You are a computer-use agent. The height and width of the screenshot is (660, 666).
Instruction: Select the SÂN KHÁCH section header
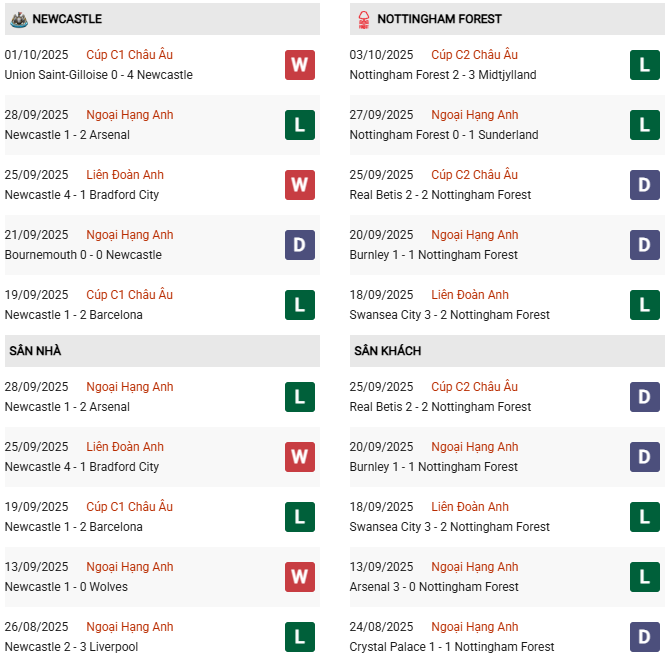click(x=387, y=351)
